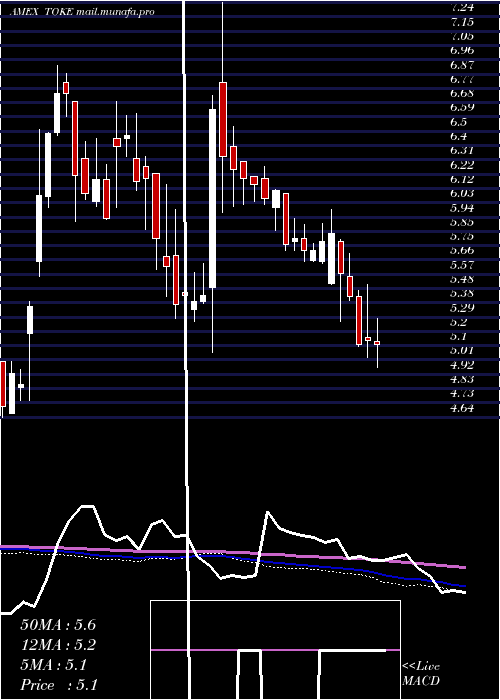Image resolution: width=500 pixels, height=700 pixels.
Task: Click the 5.29 price axis label
Action: tap(462, 308)
